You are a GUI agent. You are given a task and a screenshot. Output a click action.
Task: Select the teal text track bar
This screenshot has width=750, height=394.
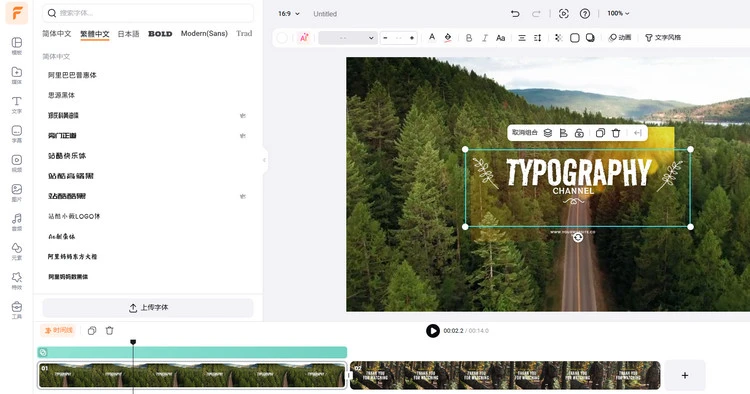tap(192, 352)
